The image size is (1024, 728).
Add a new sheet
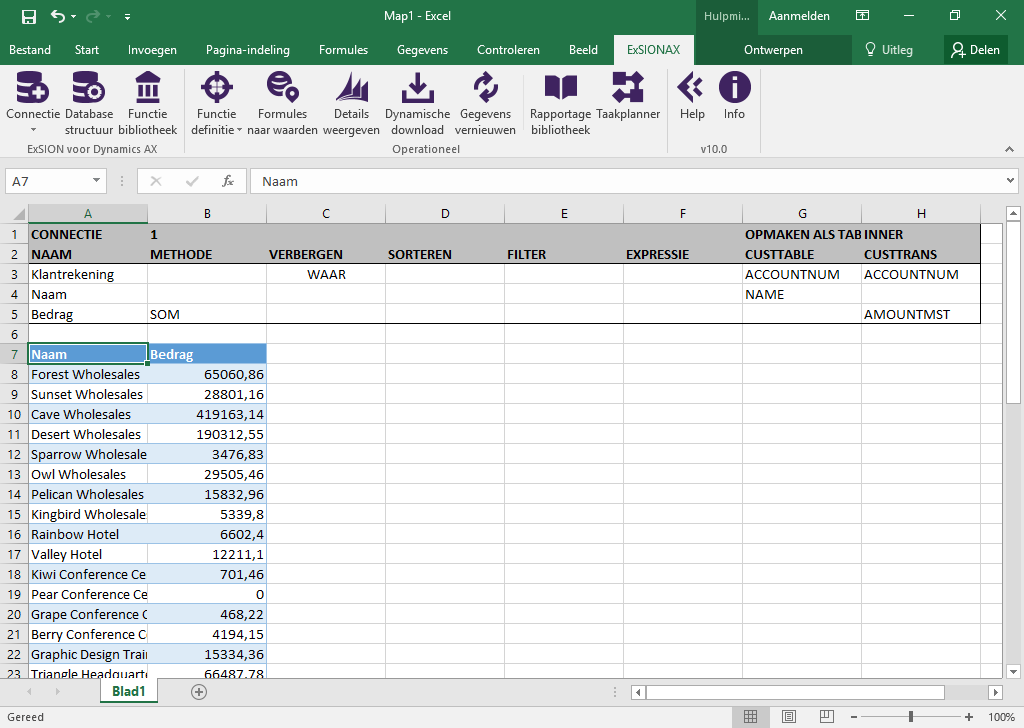(199, 691)
